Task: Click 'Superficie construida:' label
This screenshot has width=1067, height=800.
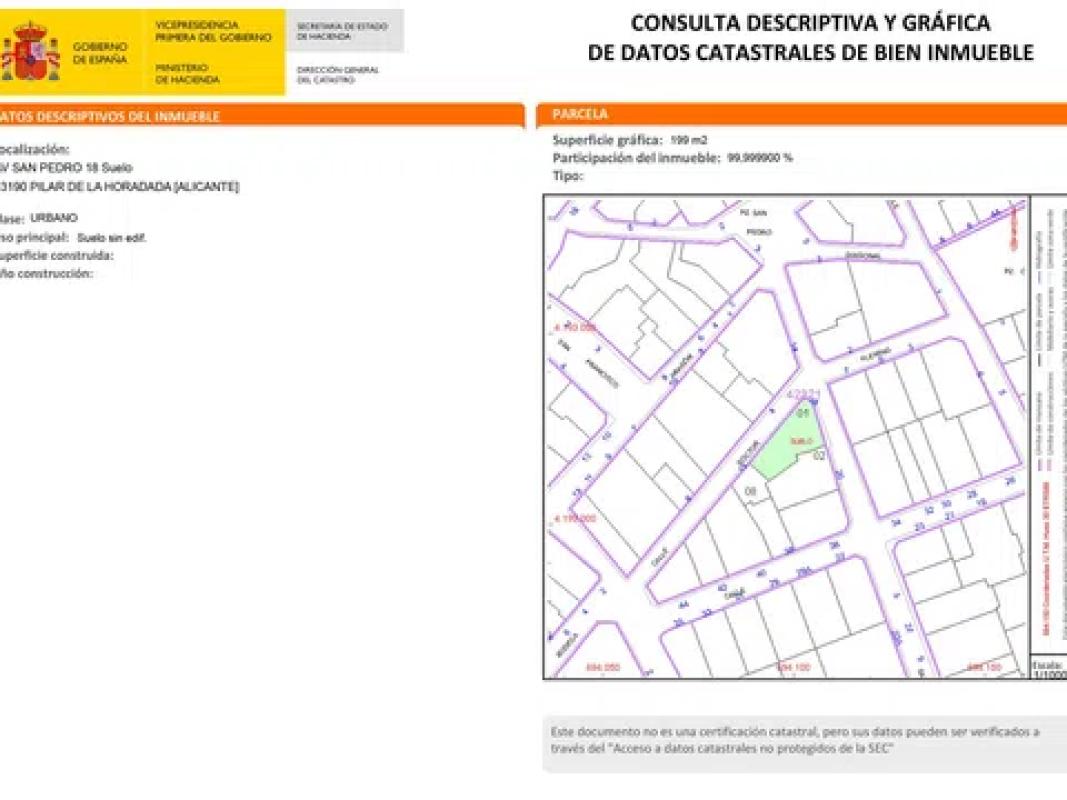Action: coord(56,256)
